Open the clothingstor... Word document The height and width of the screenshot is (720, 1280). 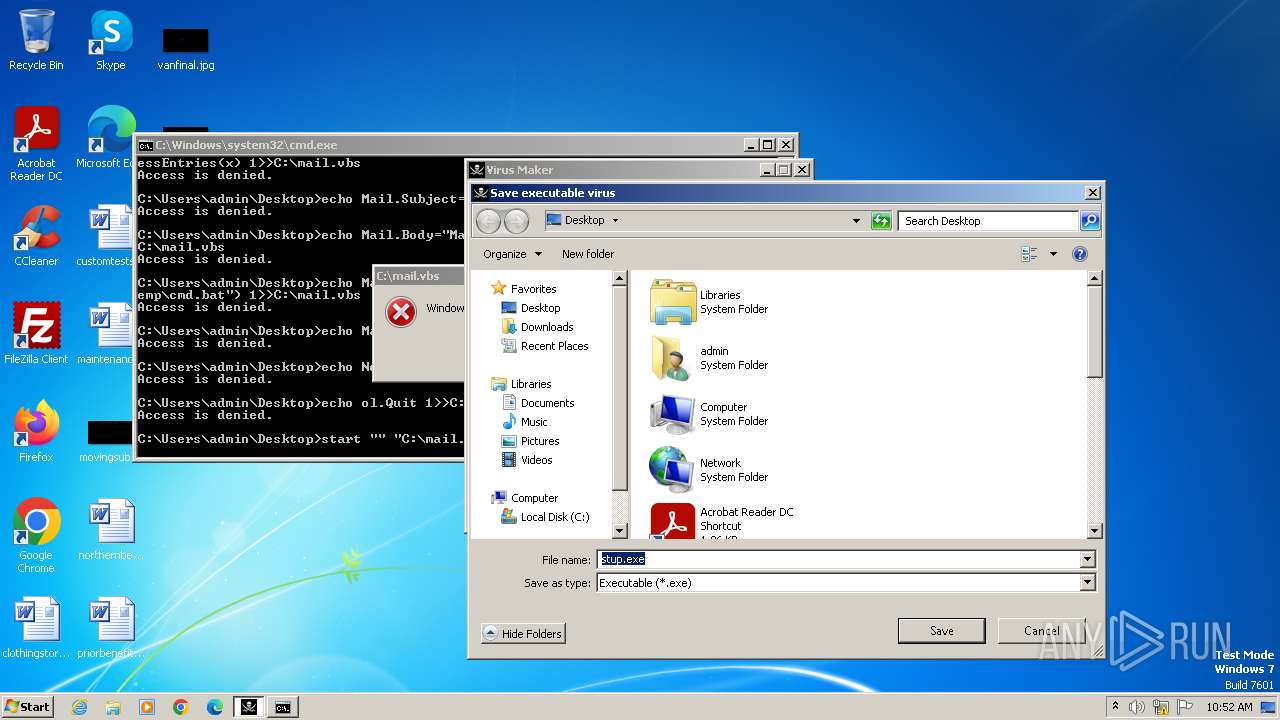coord(36,628)
